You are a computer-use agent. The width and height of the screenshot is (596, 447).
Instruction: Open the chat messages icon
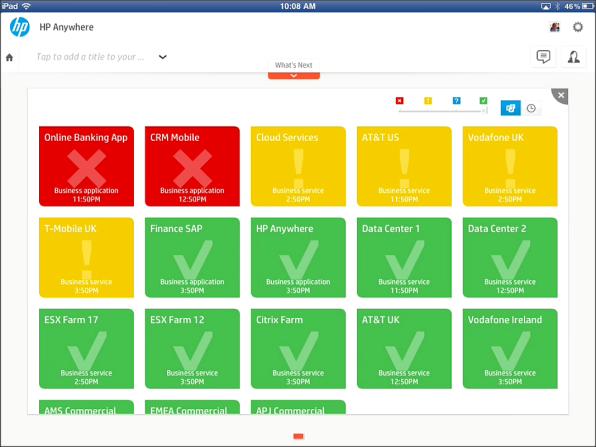(543, 57)
